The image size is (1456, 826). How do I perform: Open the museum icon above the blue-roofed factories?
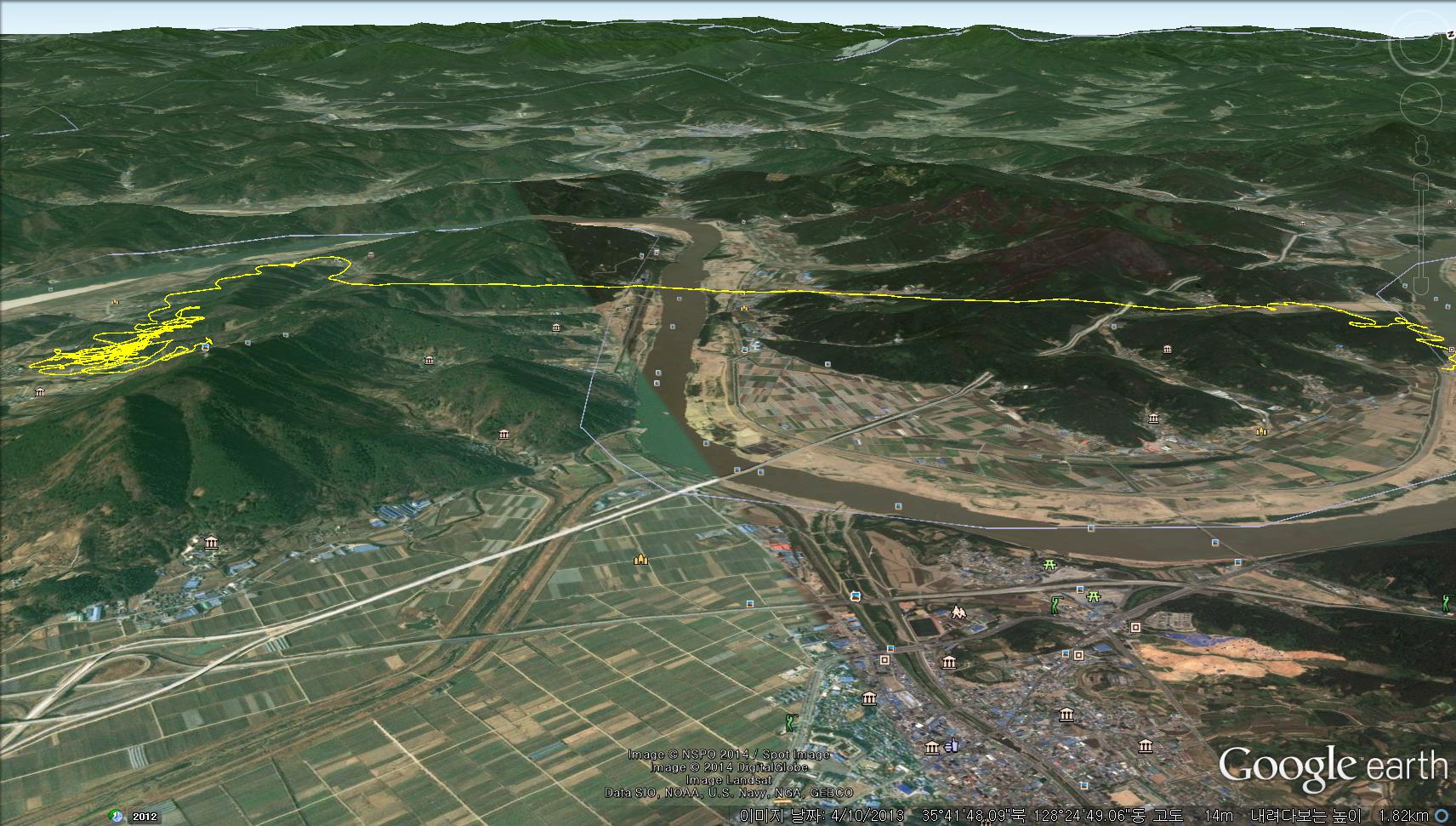click(211, 543)
